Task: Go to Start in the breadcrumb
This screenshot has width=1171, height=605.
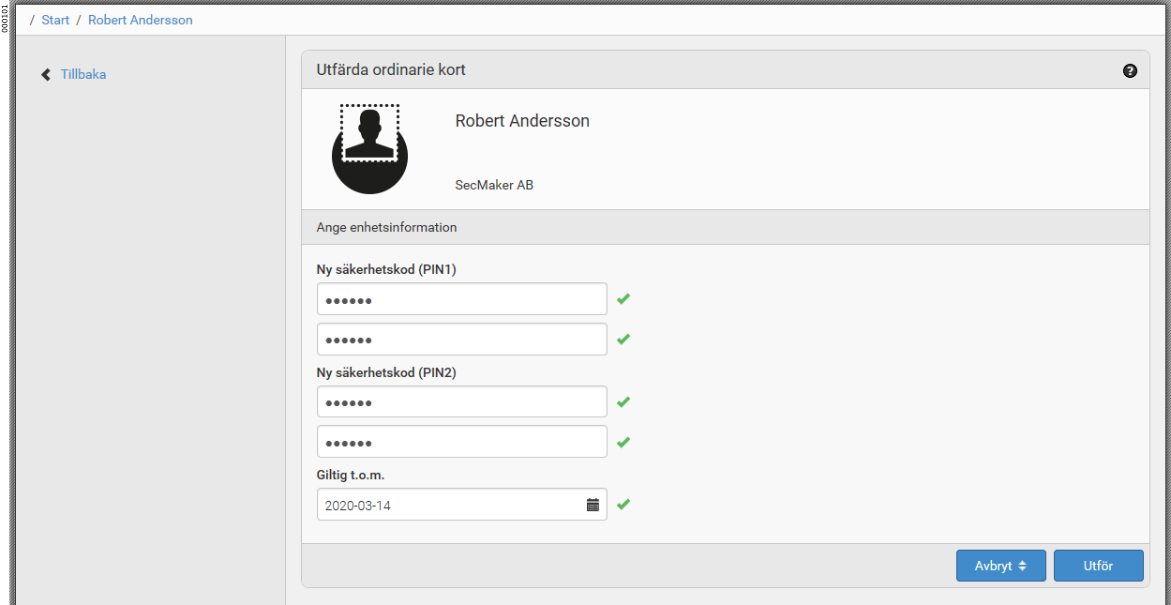Action: click(x=55, y=20)
